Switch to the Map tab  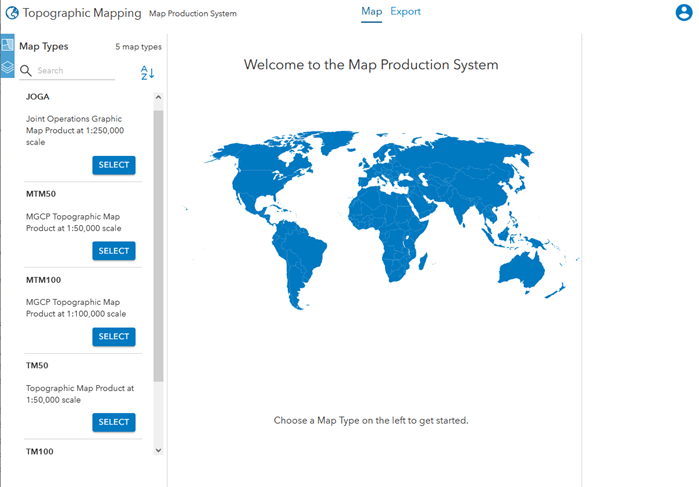point(371,12)
